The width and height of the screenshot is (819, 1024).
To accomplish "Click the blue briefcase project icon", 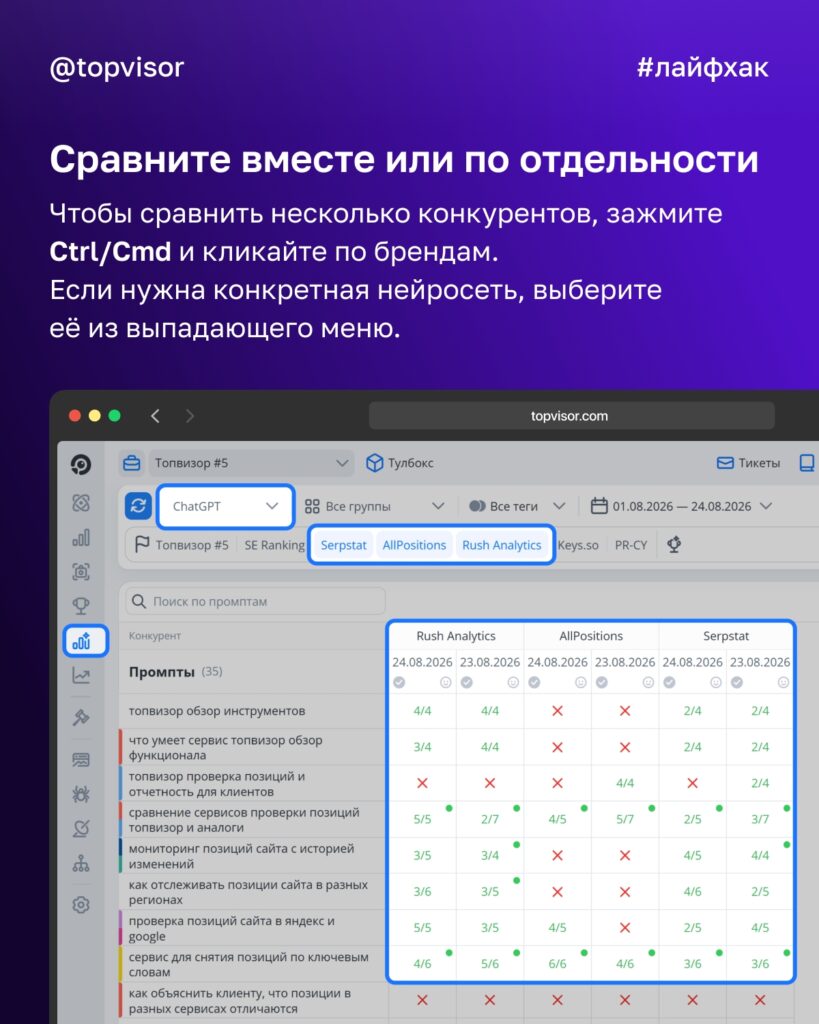I will [131, 463].
